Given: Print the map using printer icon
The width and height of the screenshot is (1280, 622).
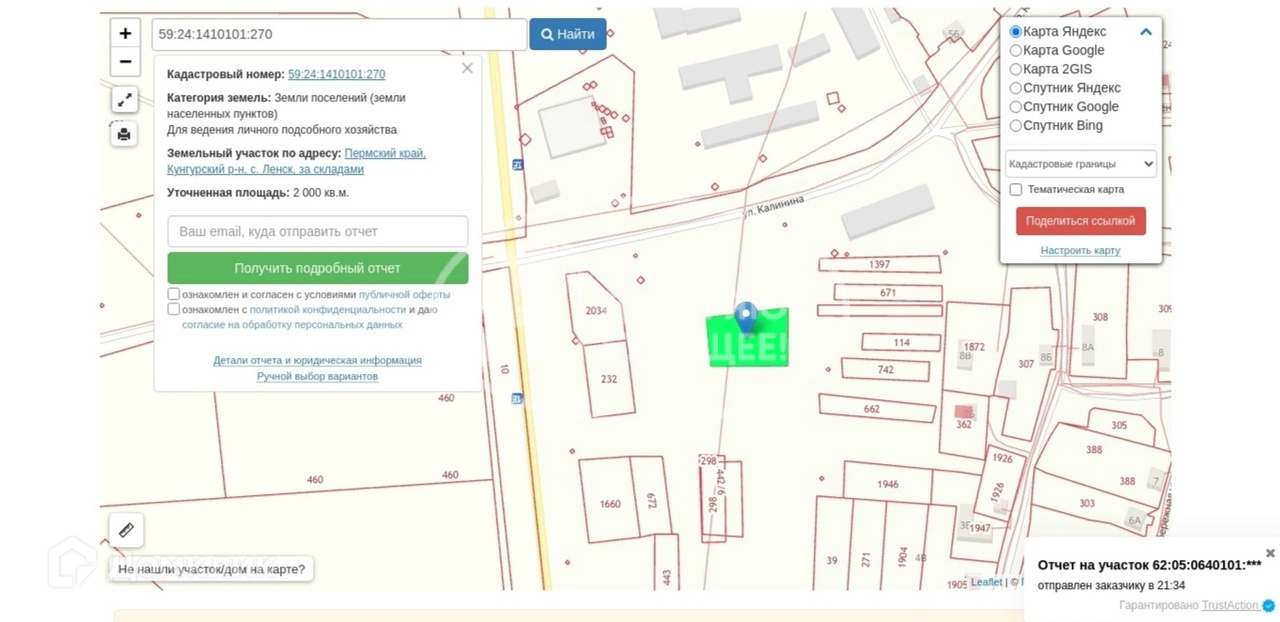Looking at the screenshot, I should (x=125, y=134).
